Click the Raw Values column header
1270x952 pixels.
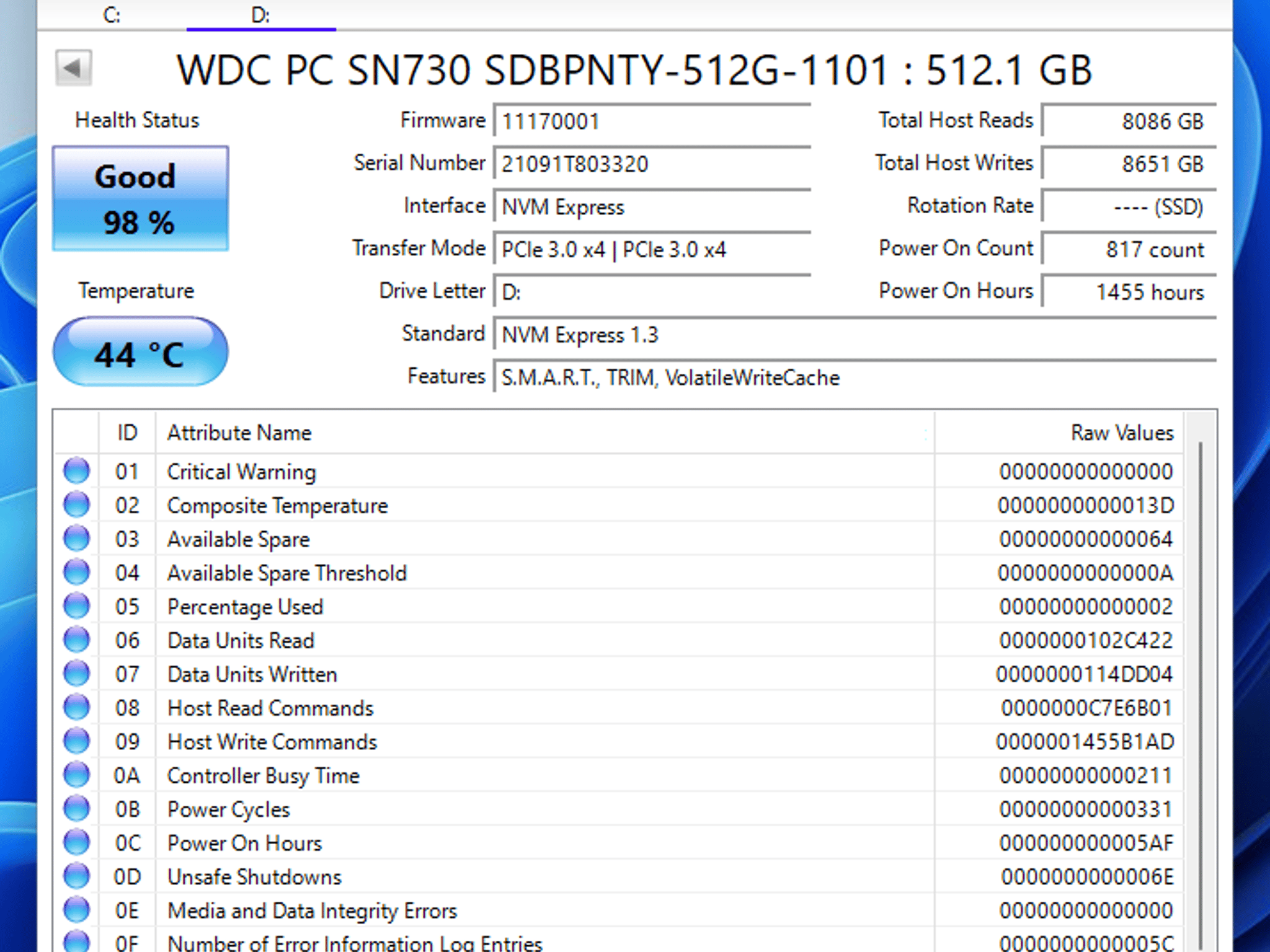[x=1059, y=433]
